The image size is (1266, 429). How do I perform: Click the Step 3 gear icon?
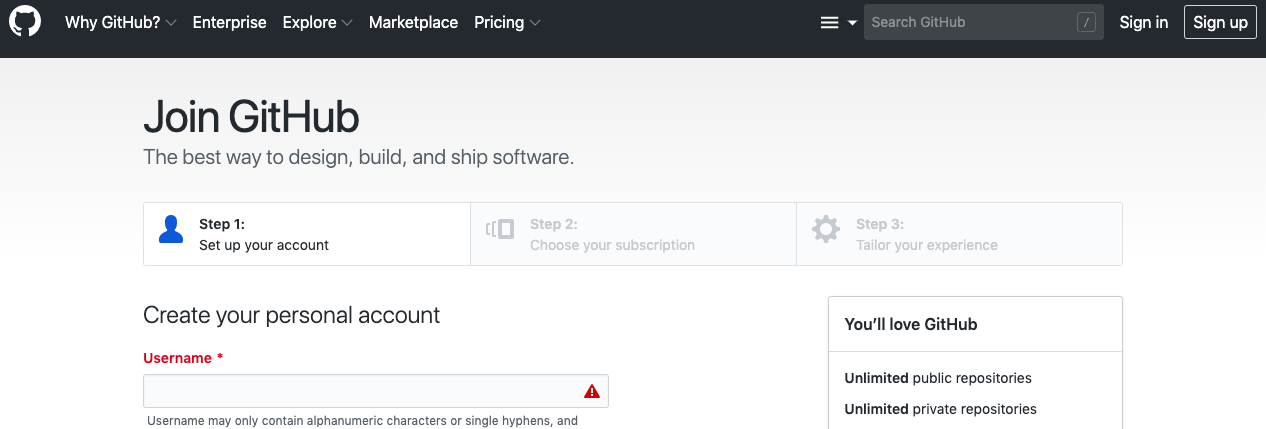tap(826, 229)
